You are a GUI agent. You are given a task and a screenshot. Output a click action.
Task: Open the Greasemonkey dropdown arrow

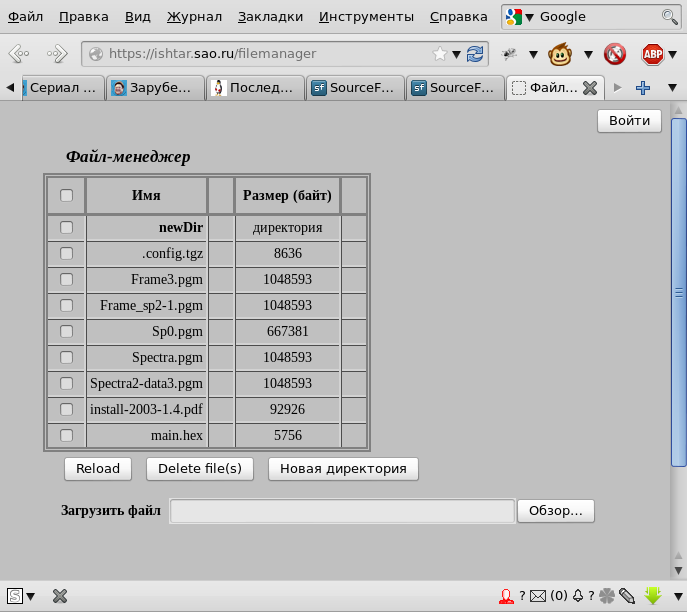[x=588, y=55]
